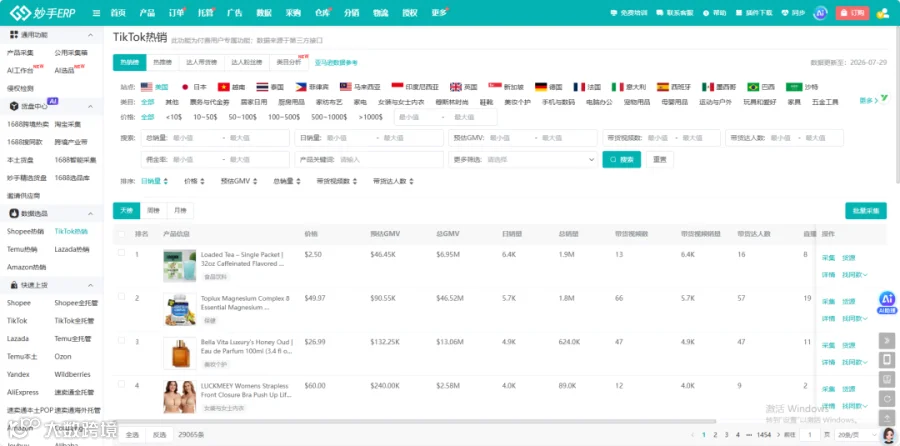Sort by 带货视频数
Image resolution: width=900 pixels, height=446 pixels.
[336, 181]
